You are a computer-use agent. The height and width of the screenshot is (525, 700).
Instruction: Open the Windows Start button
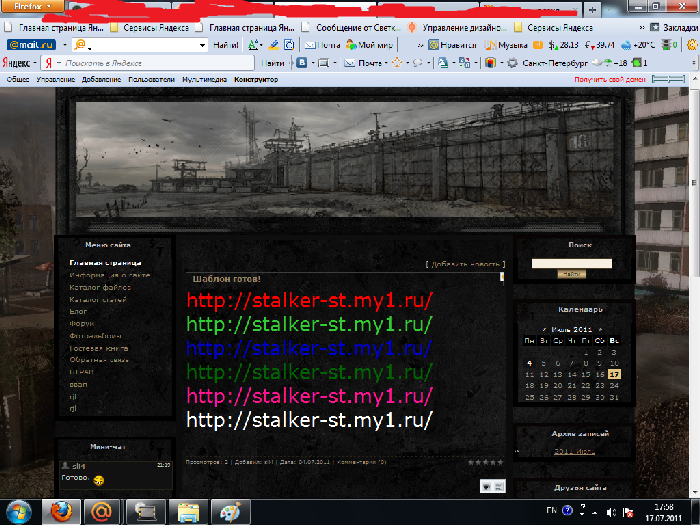[18, 512]
